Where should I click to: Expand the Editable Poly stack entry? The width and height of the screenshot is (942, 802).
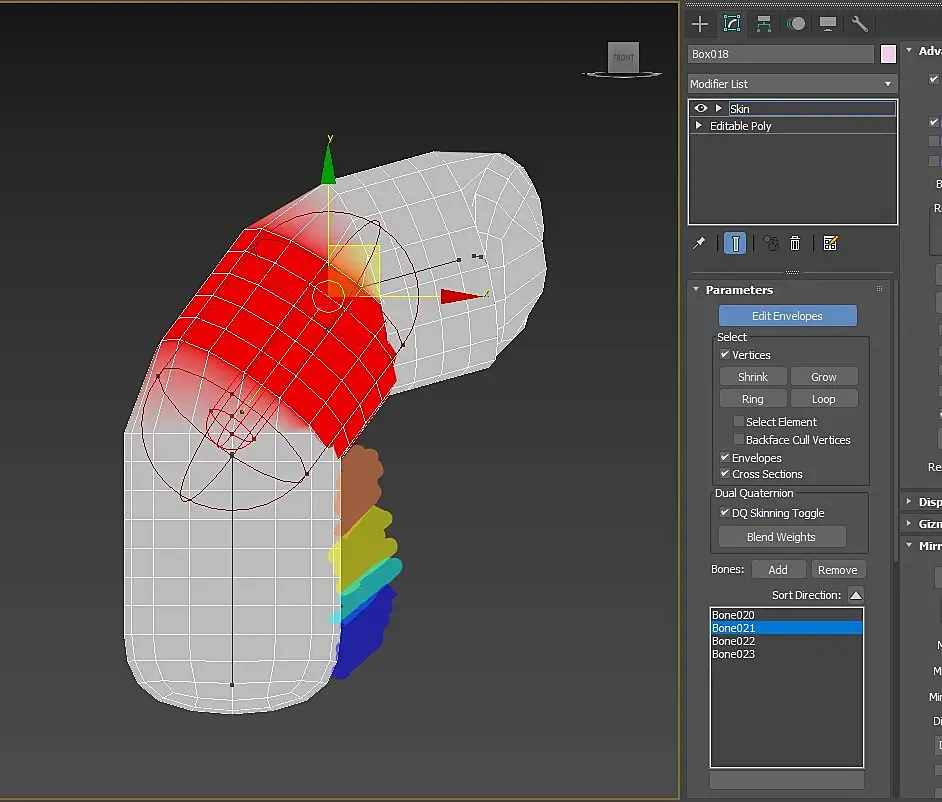coord(699,126)
